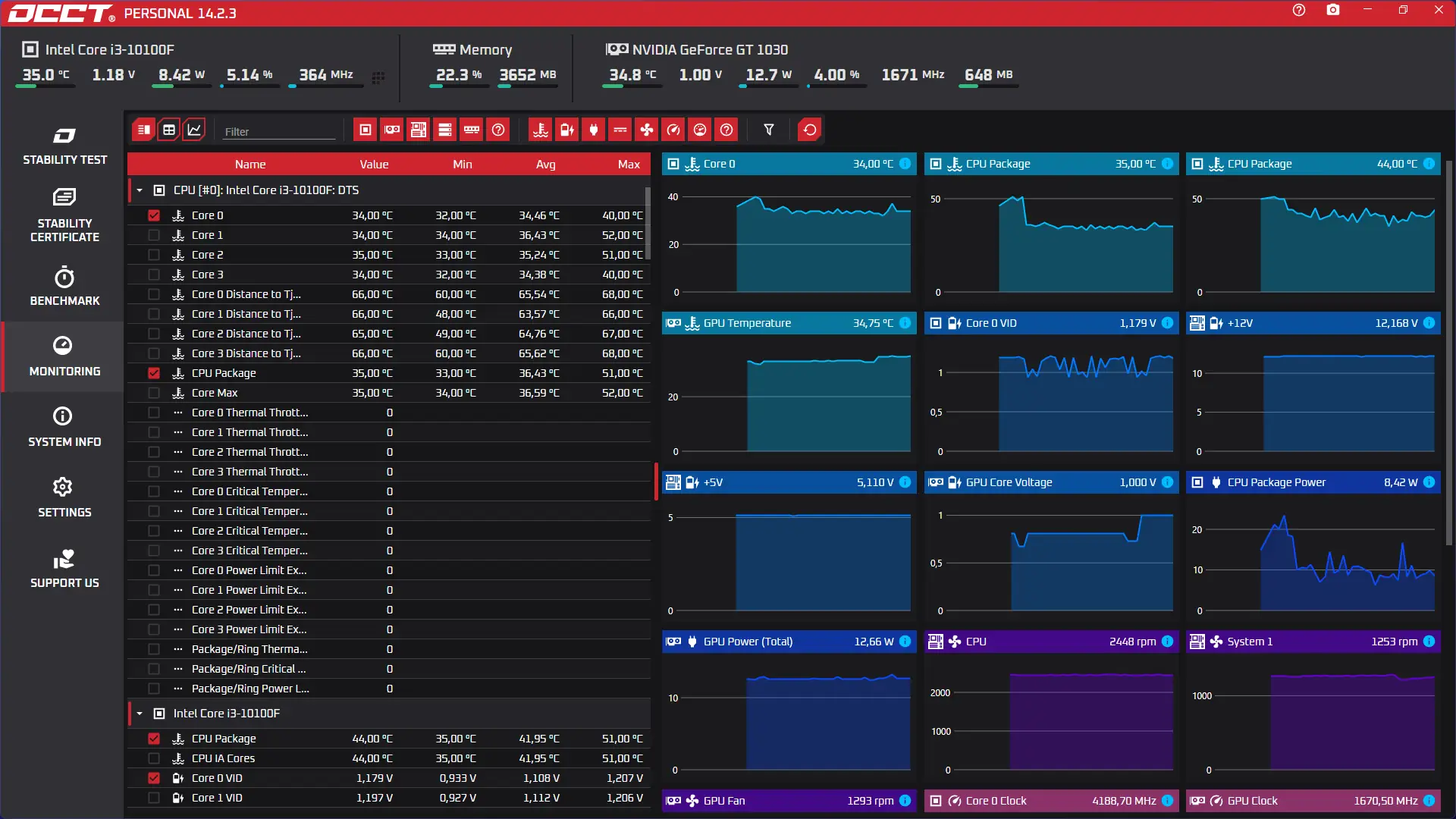1456x819 pixels.
Task: Click the Support Us button
Action: click(x=64, y=569)
